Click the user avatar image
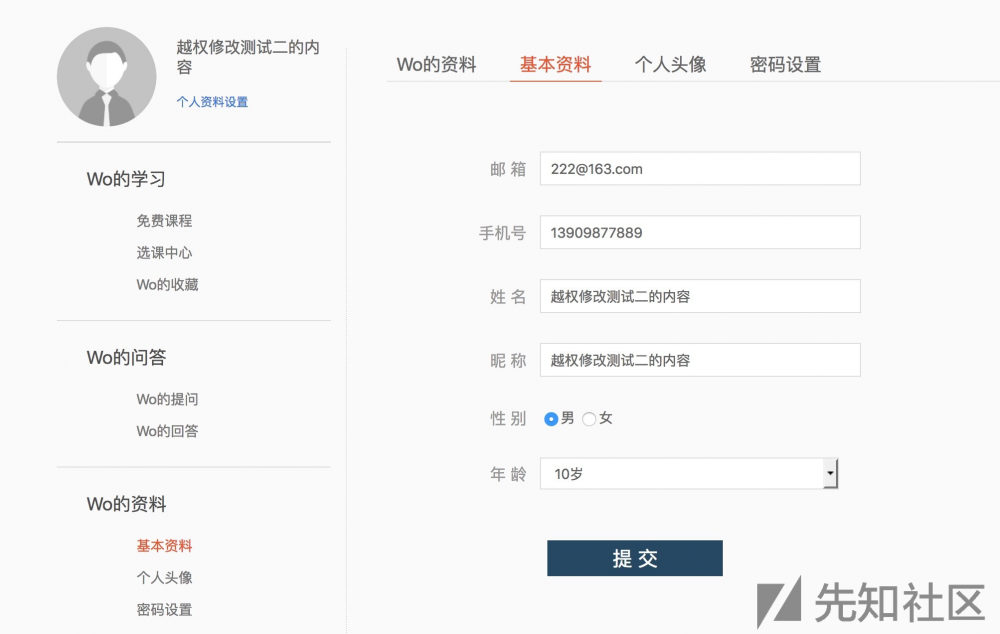The width and height of the screenshot is (1000, 634). tap(106, 75)
